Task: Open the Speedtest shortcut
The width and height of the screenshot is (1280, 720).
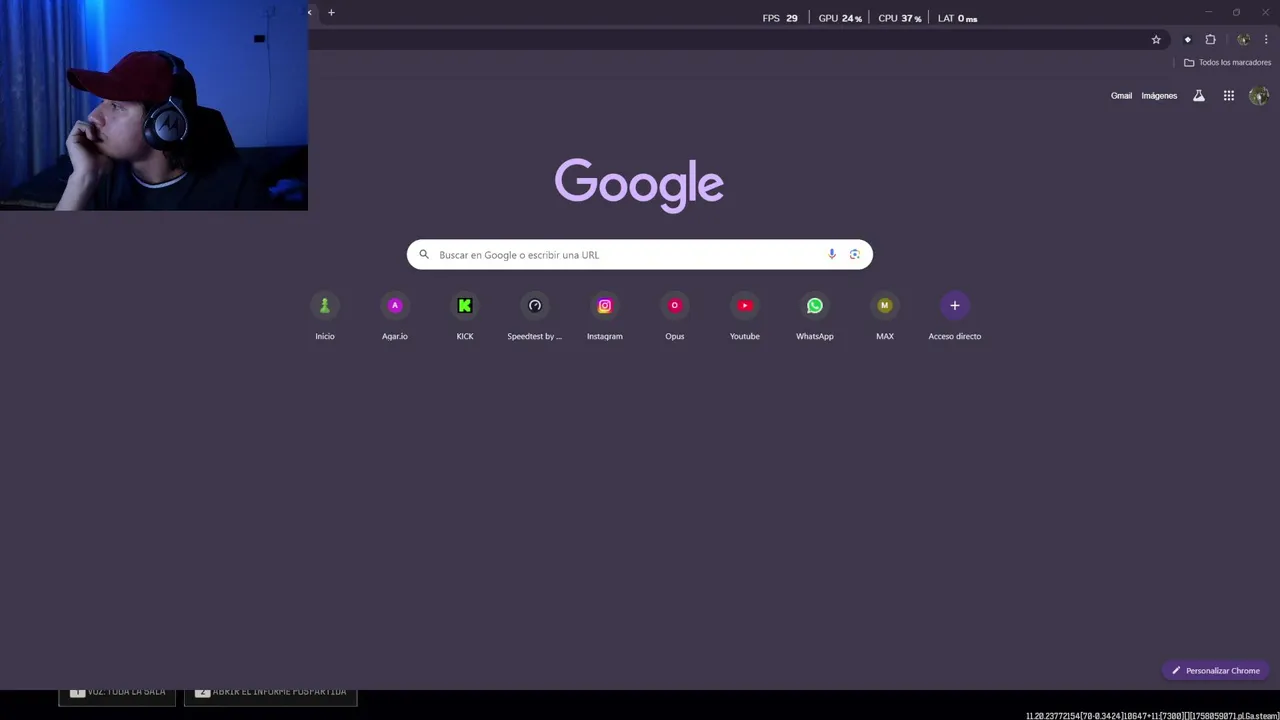Action: (x=535, y=316)
